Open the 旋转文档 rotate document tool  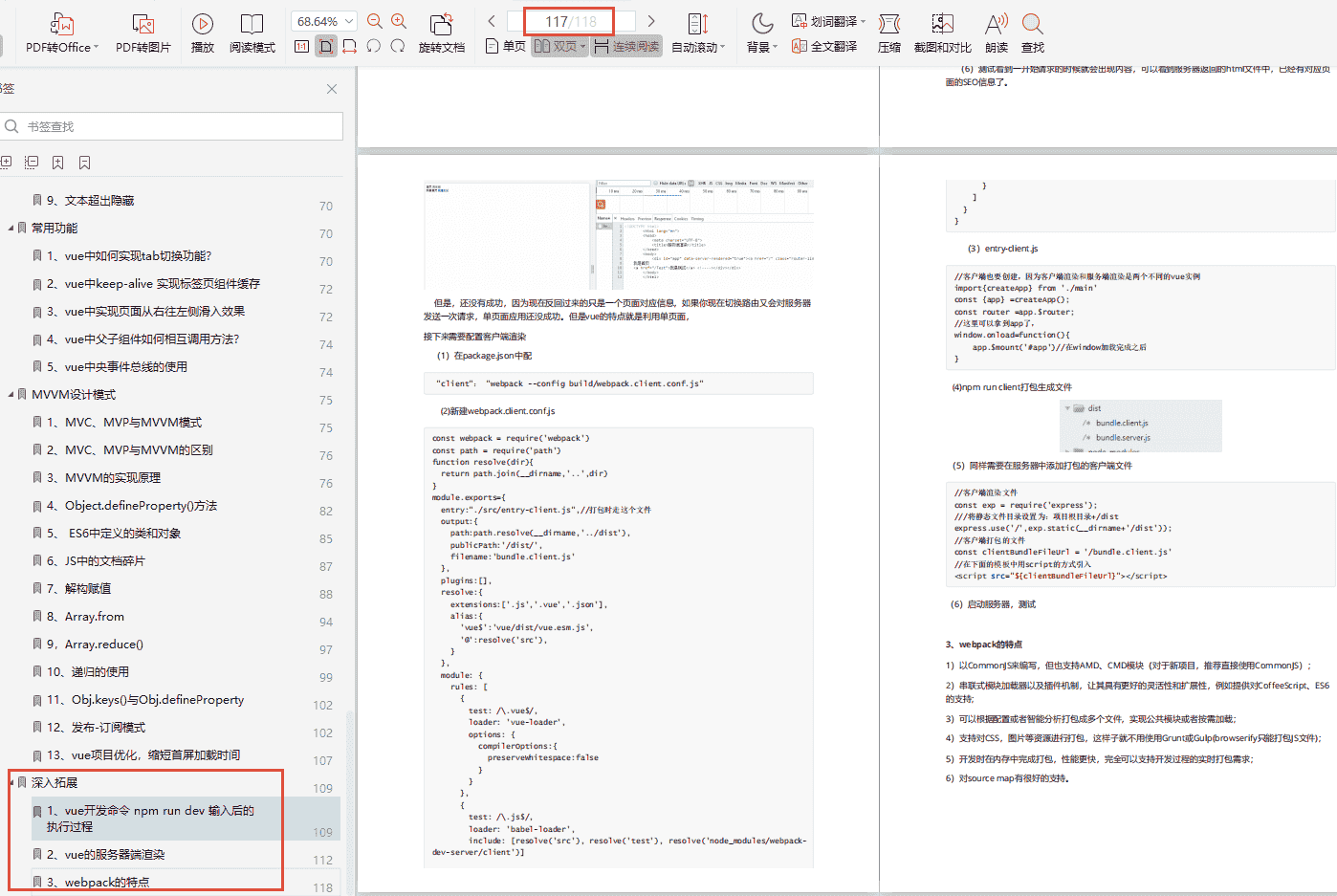pos(441,33)
